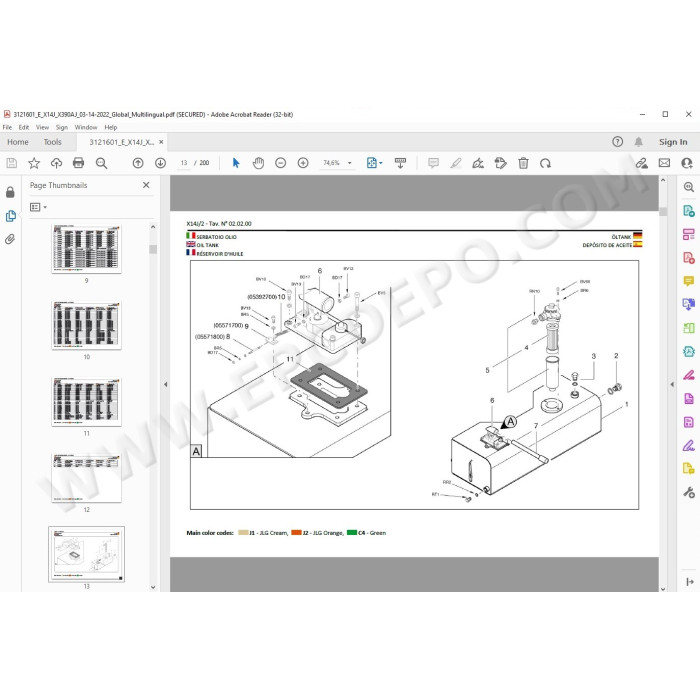Viewport: 700px width, 700px height.
Task: Go to previous page arrow
Action: (x=138, y=163)
